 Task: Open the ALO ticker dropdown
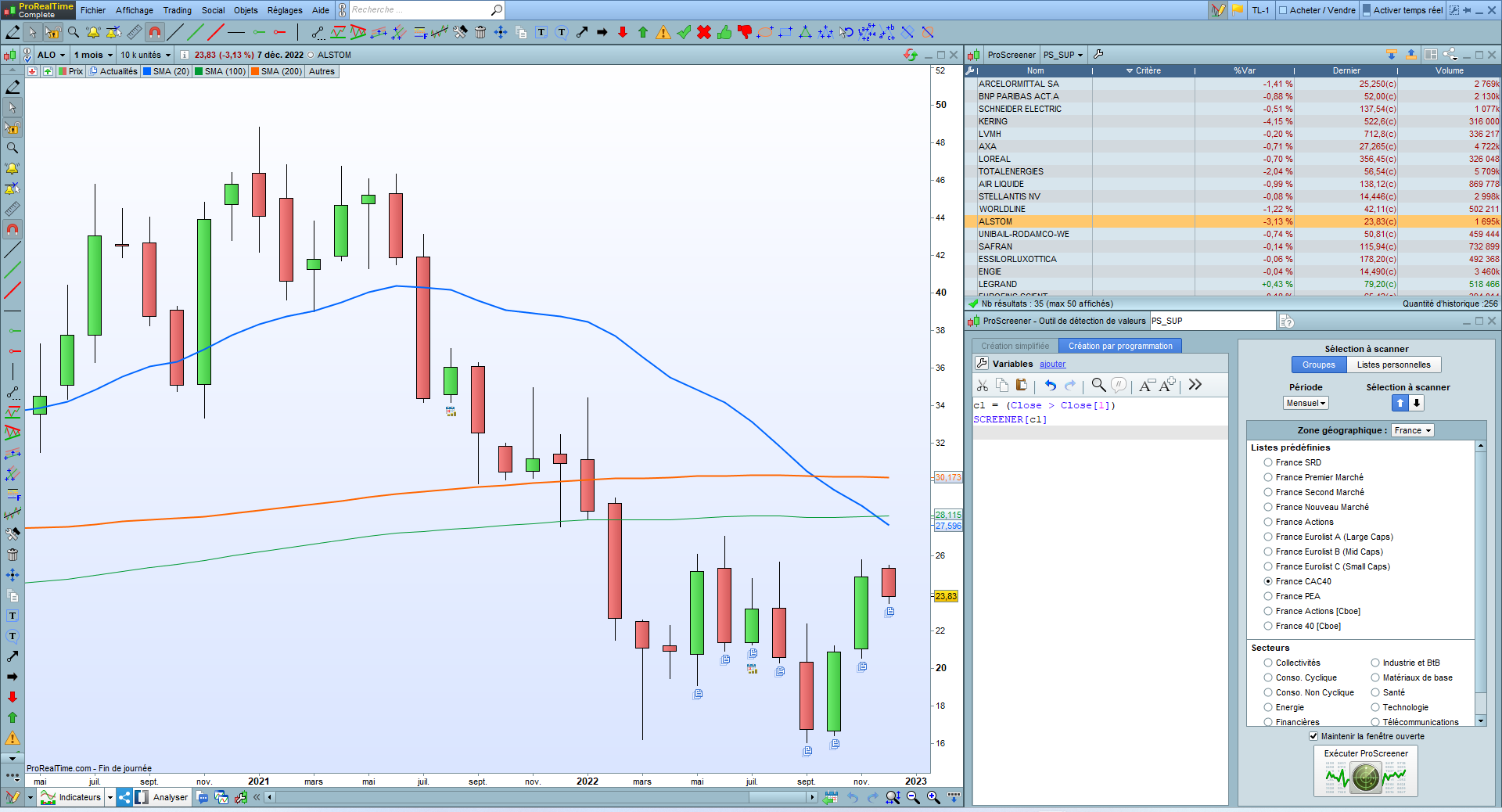coord(52,55)
